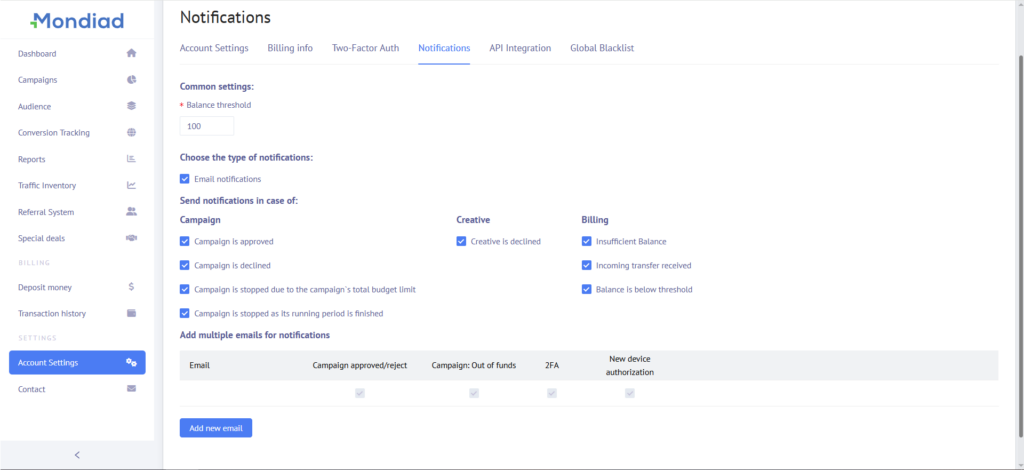
Task: Uncheck Creative is declined
Action: [x=462, y=242]
